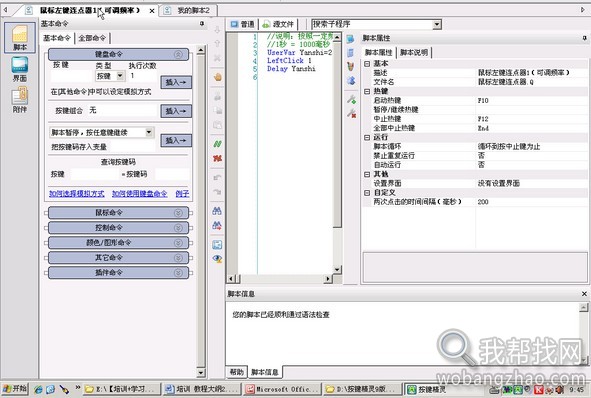Open find-and-replace binoculars with arrow icon

[217, 225]
